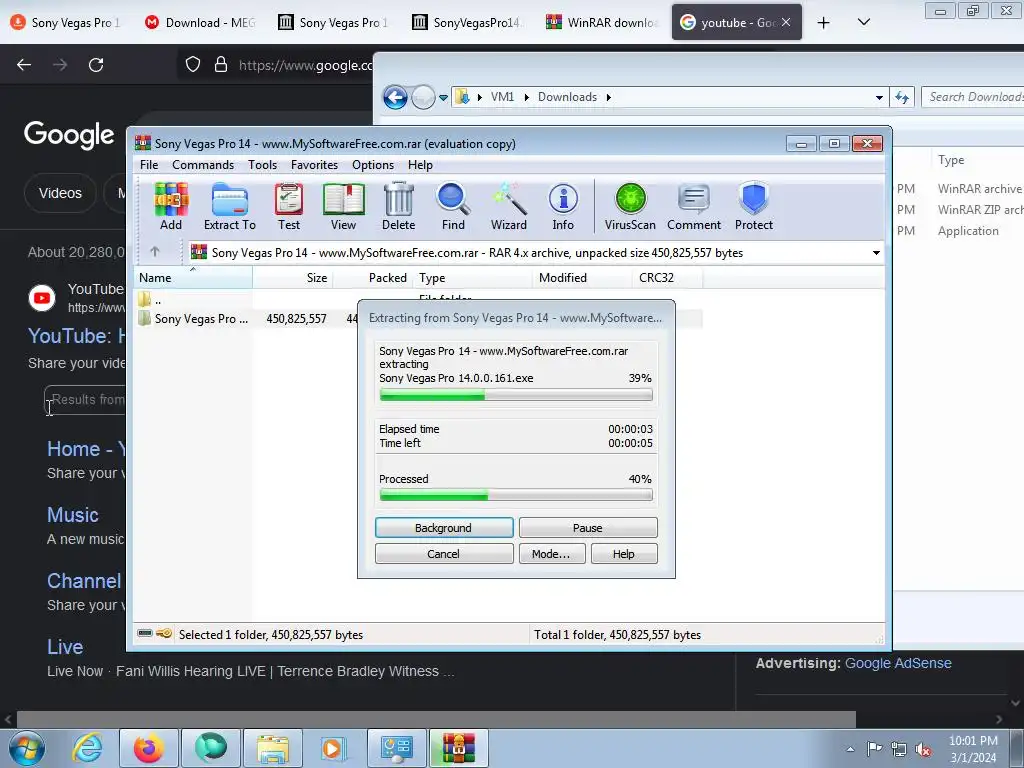The image size is (1024, 768).
Task: Click the drive icon in WinRAR status bar
Action: (145, 633)
